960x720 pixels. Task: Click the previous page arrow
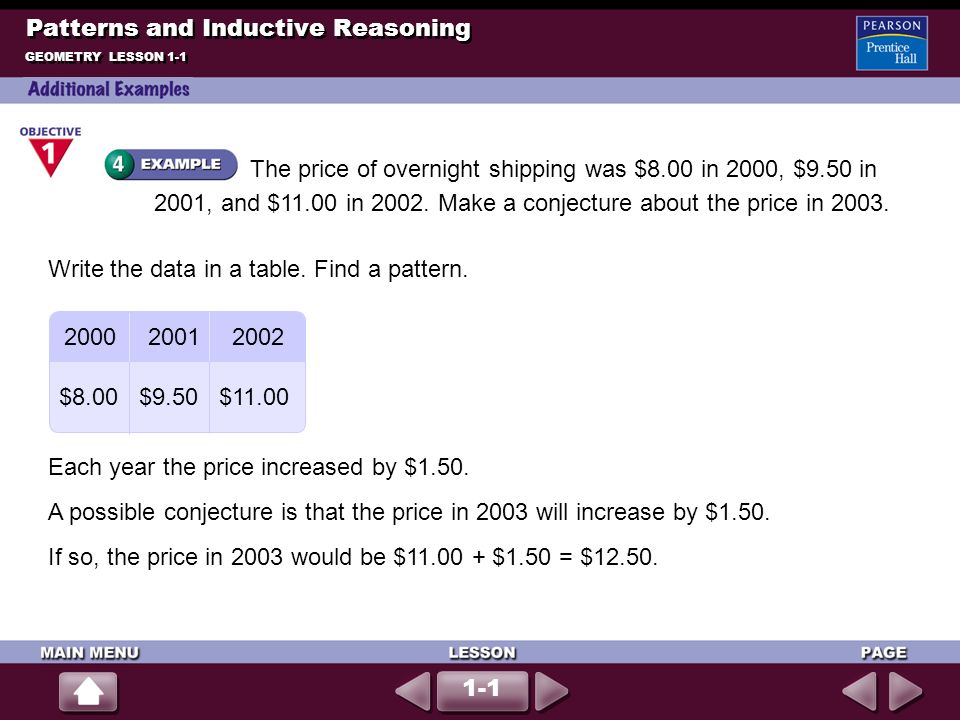tap(860, 692)
